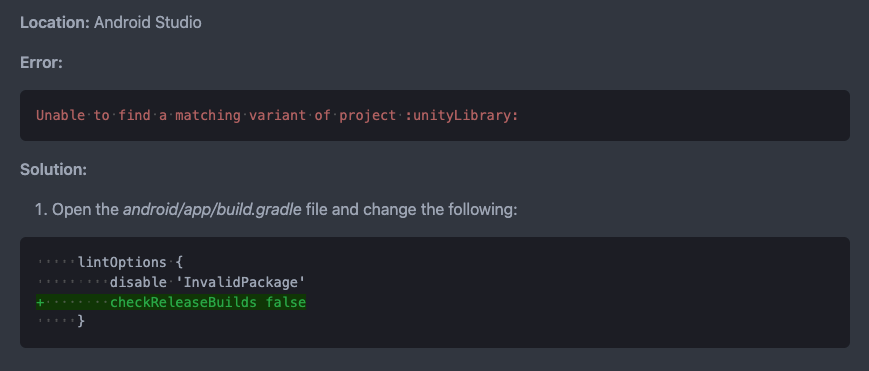Click the green plus diff marker

tap(40, 302)
